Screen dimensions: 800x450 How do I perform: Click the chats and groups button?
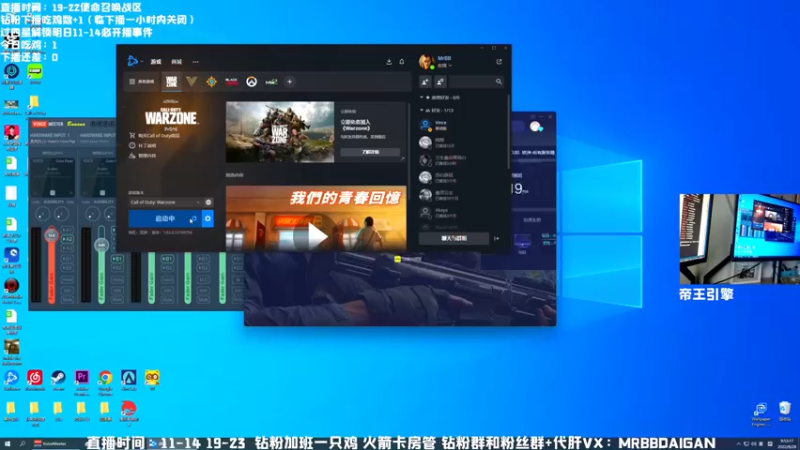point(454,238)
